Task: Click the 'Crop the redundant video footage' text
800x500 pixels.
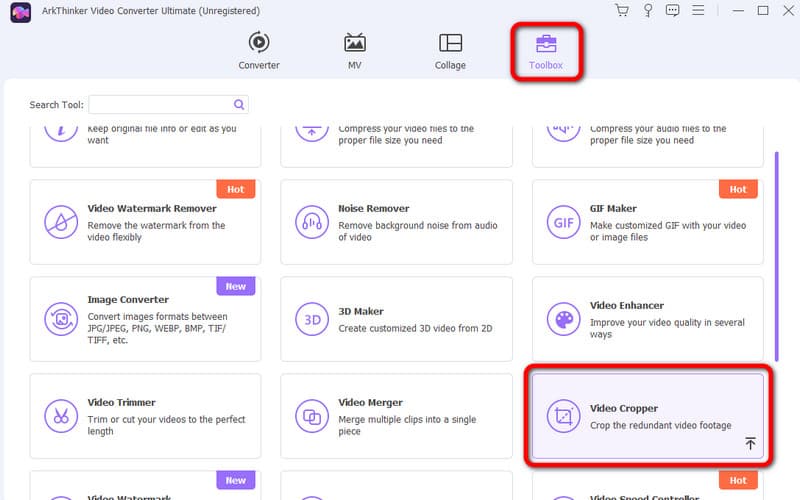Action: 660,425
